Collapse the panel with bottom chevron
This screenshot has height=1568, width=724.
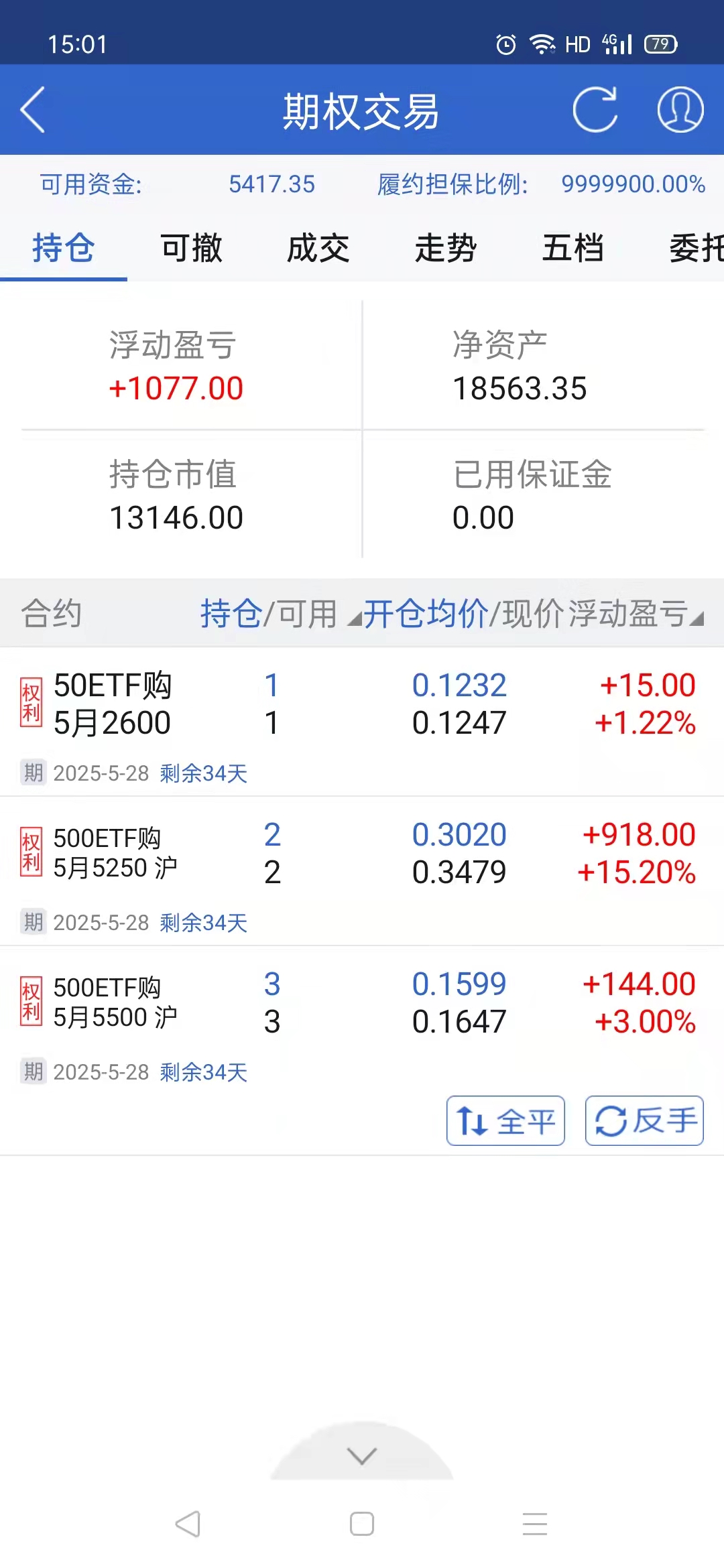click(x=362, y=1455)
